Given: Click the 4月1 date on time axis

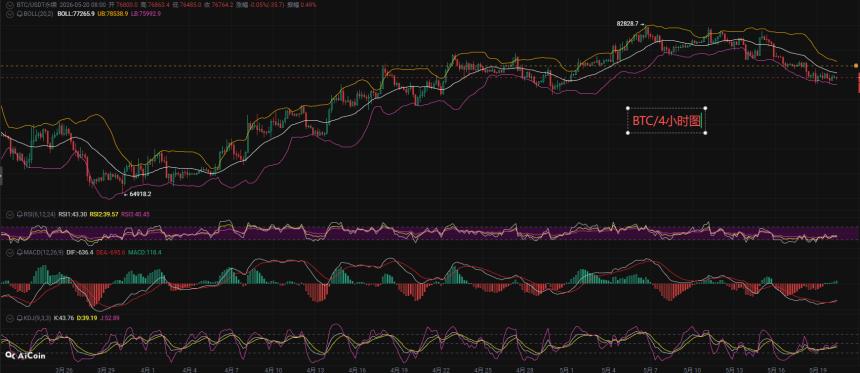Looking at the screenshot, I should pyautogui.click(x=148, y=370).
